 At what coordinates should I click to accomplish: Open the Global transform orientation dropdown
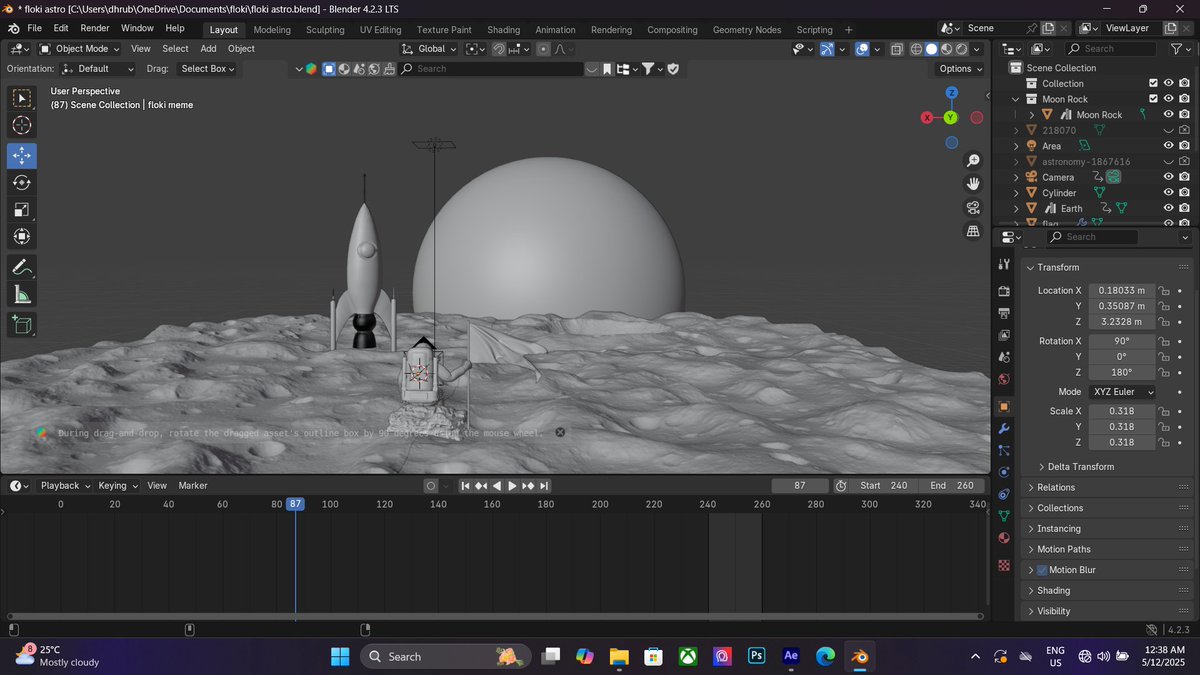(x=428, y=49)
